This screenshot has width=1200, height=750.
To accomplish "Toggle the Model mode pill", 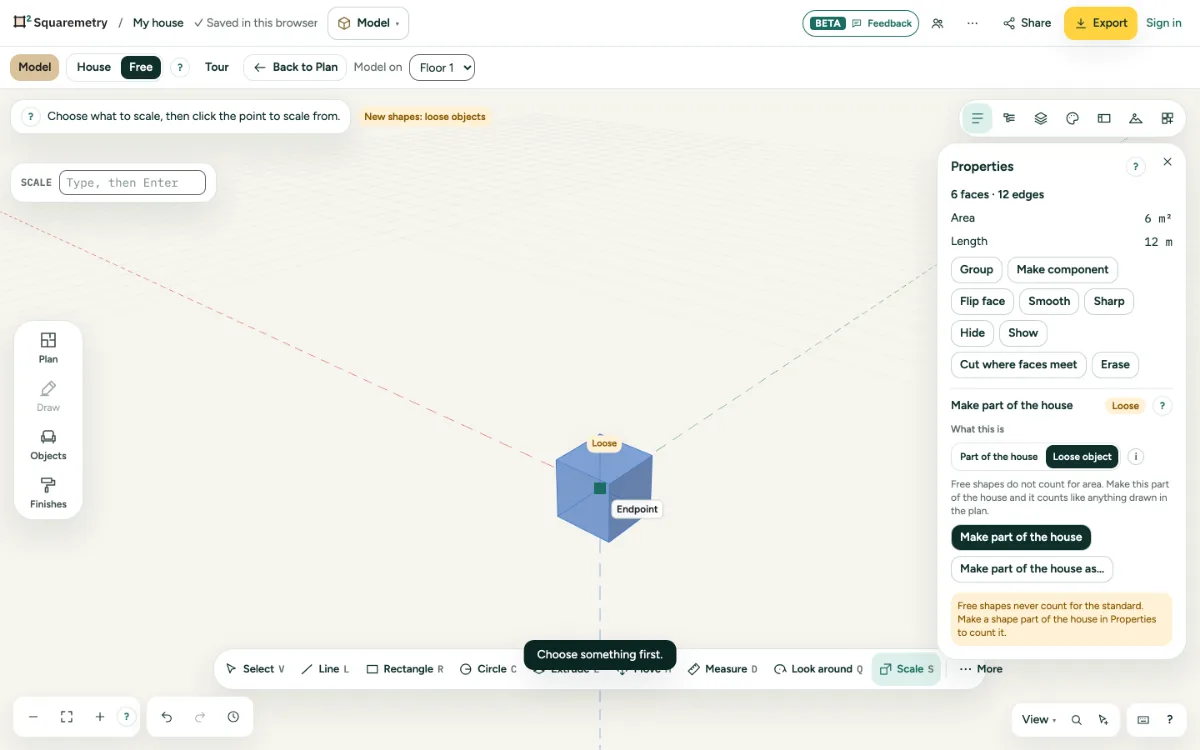I will pos(35,67).
